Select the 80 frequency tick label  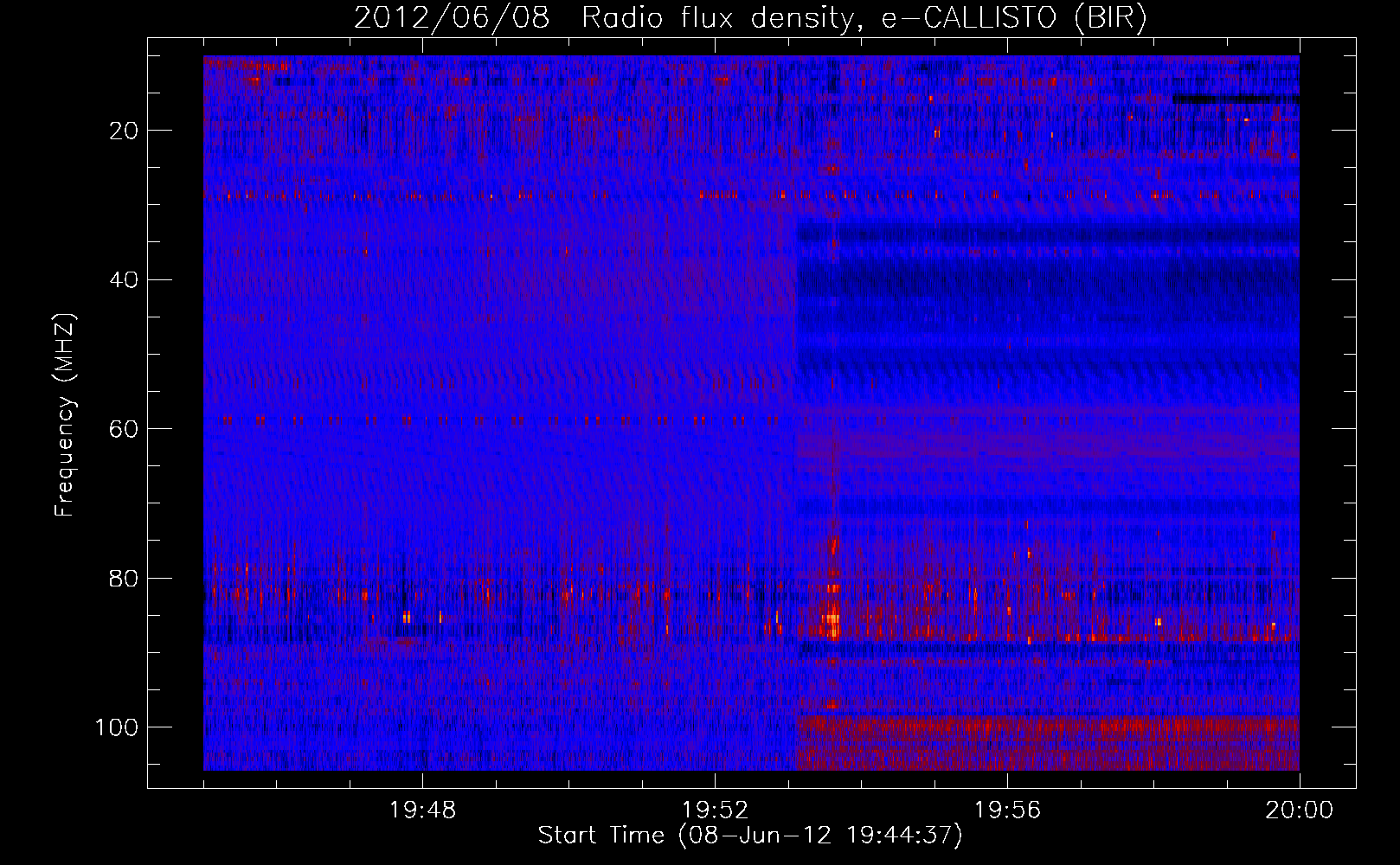(x=125, y=578)
